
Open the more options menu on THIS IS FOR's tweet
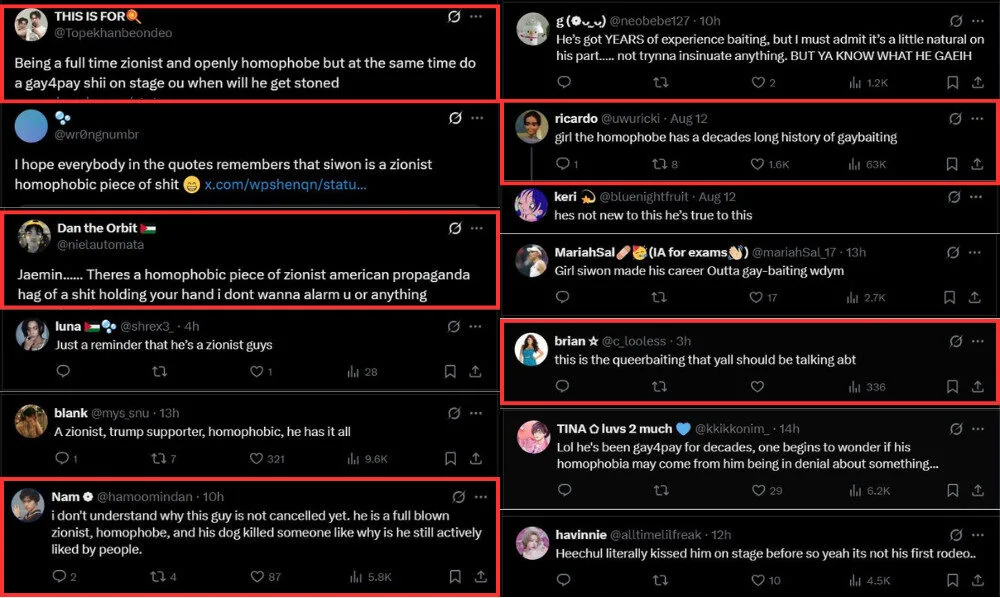click(x=477, y=16)
